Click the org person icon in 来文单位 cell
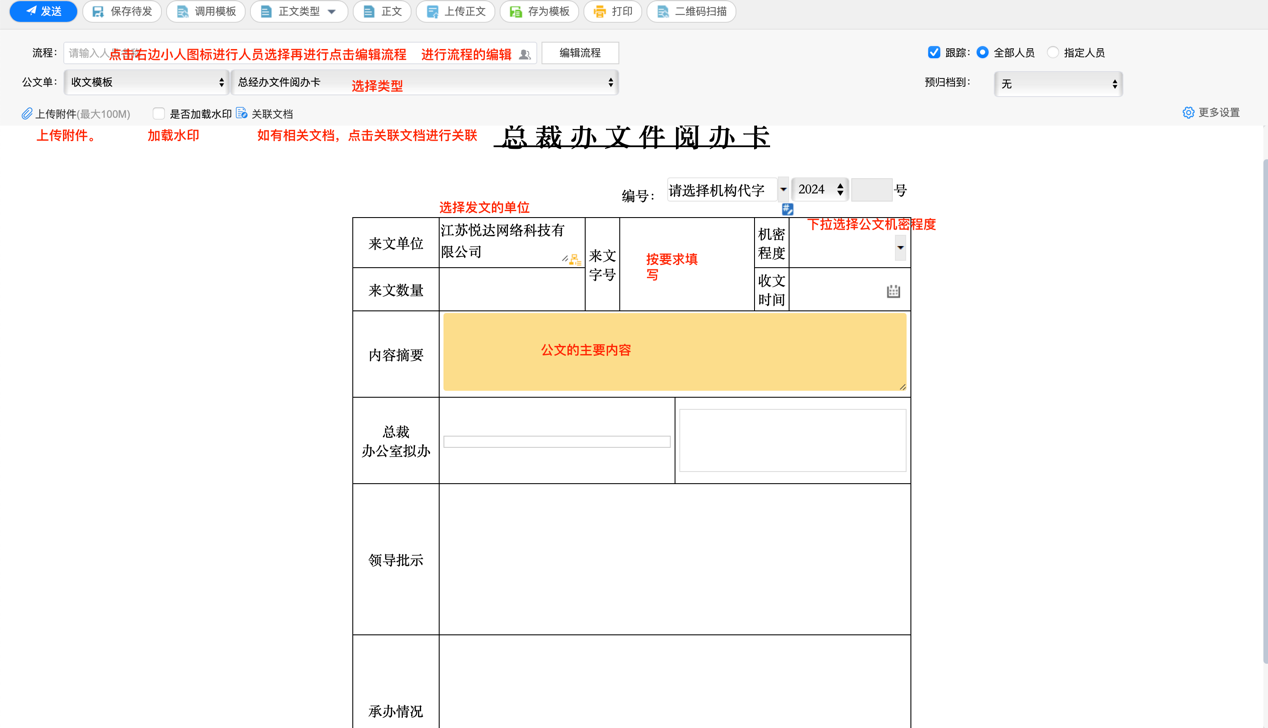Screen dimensions: 1268x728 pos(574,261)
